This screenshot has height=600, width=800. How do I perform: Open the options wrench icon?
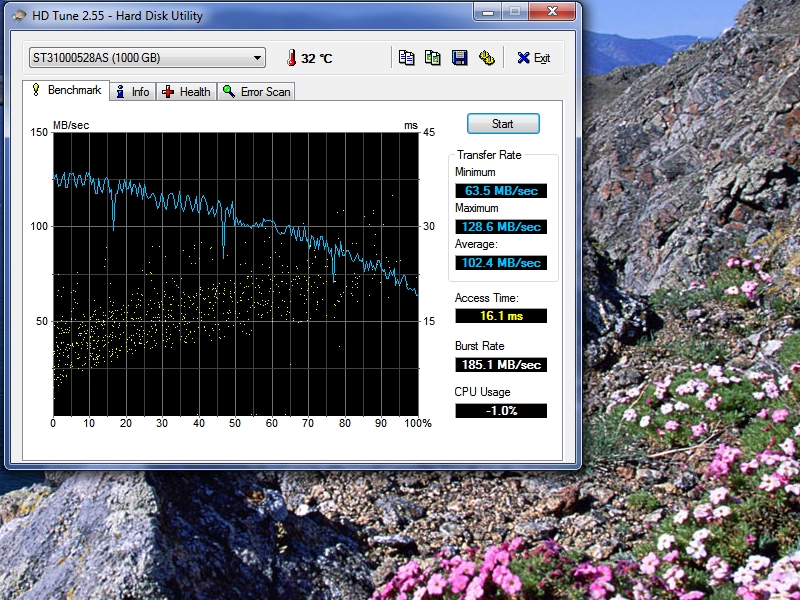(x=486, y=58)
